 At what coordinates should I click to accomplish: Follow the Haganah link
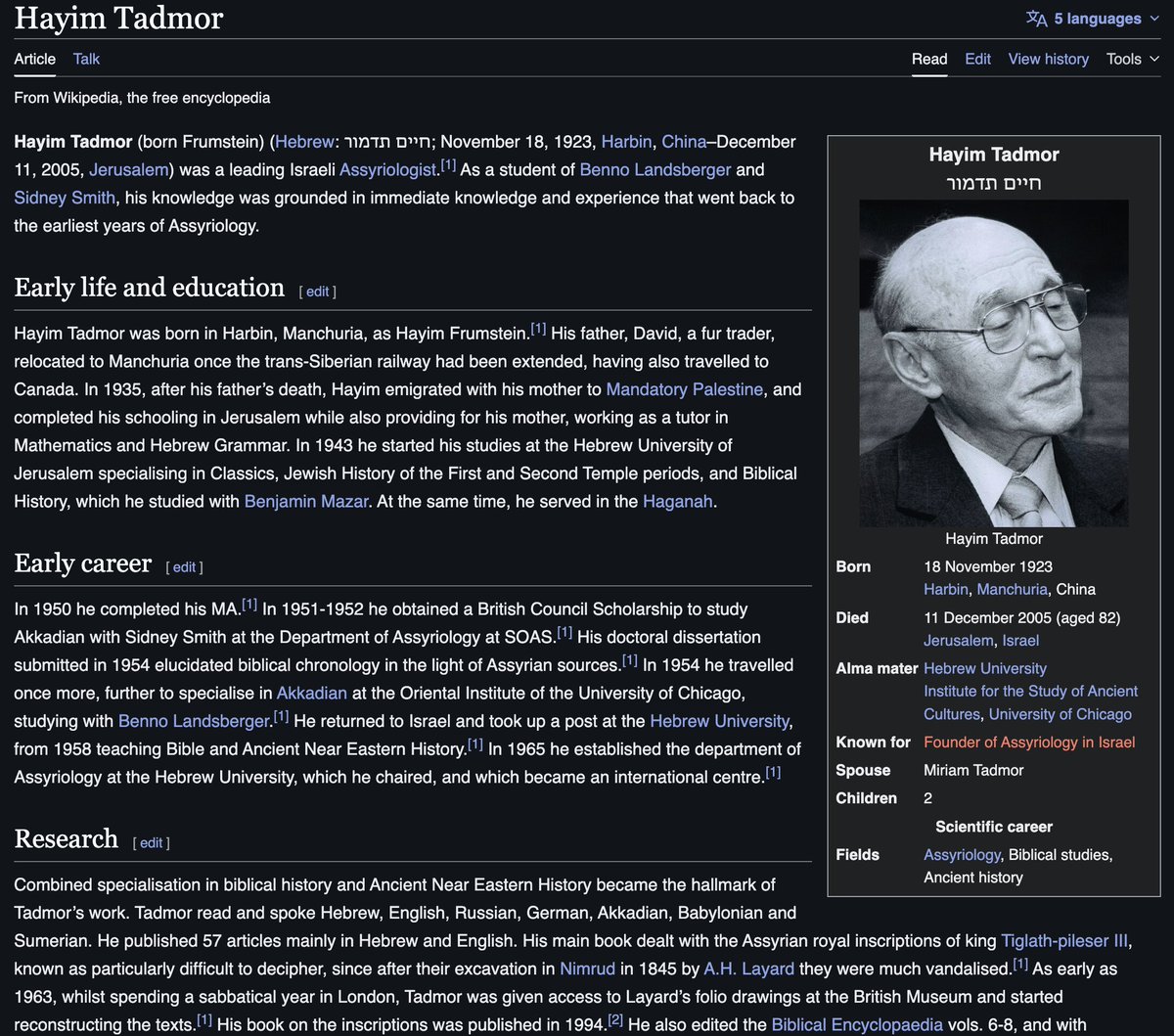tap(679, 502)
